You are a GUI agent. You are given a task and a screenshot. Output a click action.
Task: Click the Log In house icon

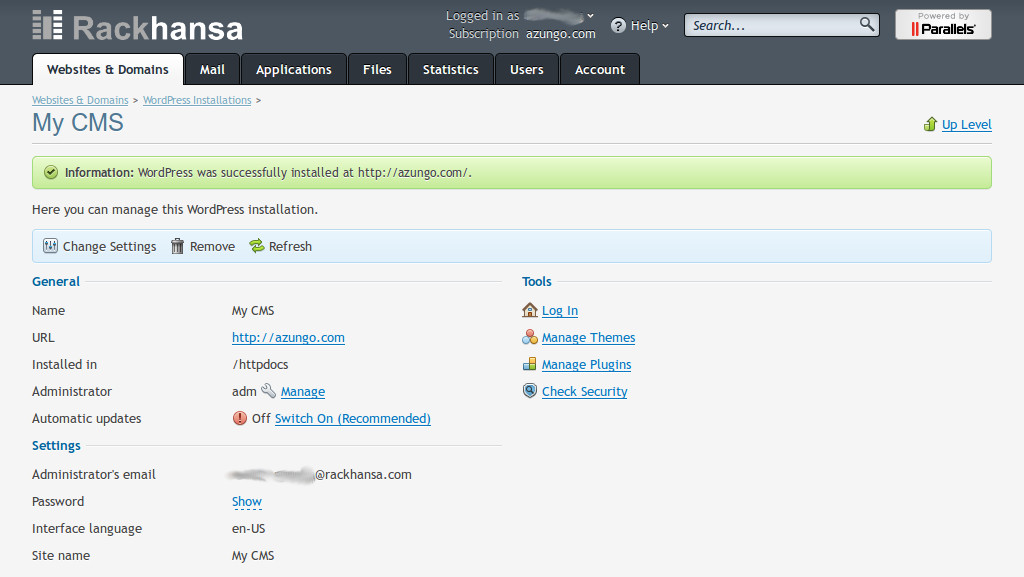click(530, 310)
